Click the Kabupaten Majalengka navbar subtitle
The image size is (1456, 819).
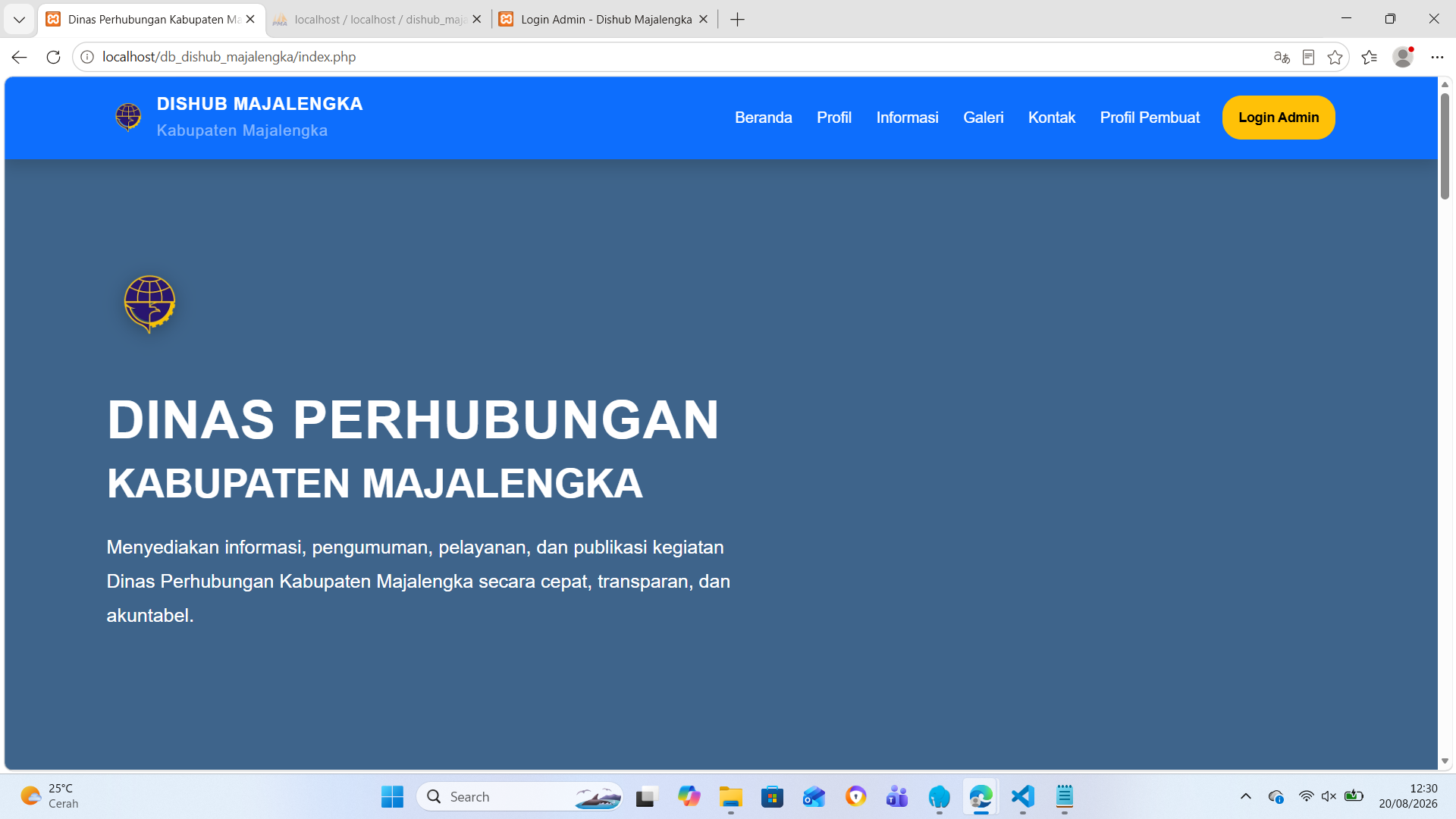tap(242, 130)
